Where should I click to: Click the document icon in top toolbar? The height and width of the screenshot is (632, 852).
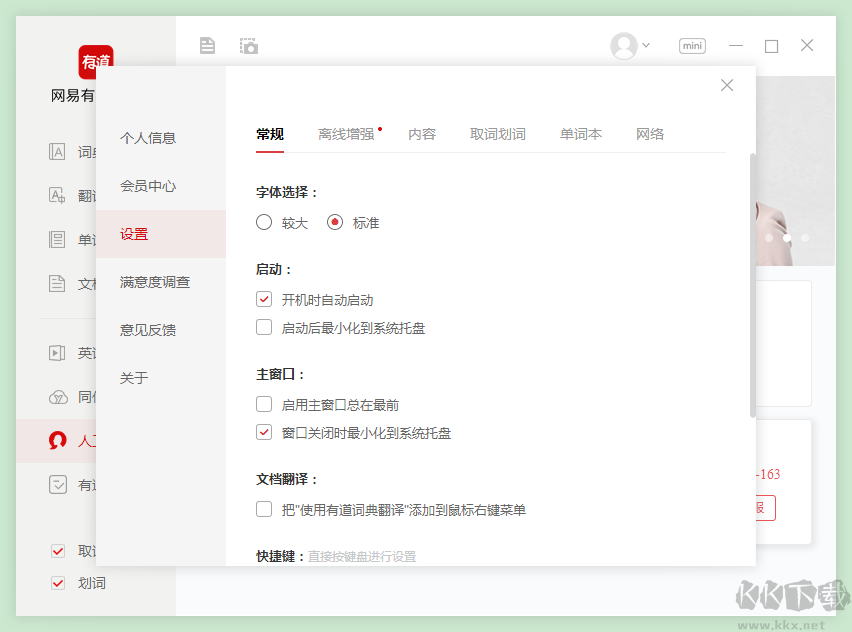tap(207, 45)
